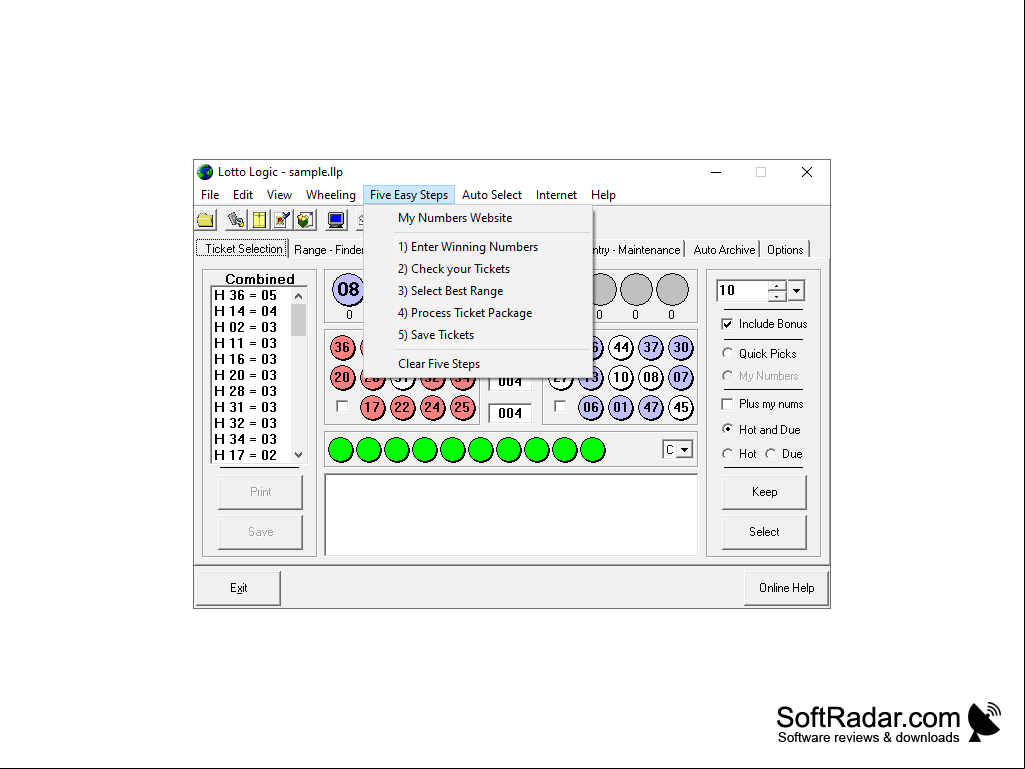This screenshot has height=769, width=1025.
Task: Click the blue ball numbered 47
Action: (651, 407)
